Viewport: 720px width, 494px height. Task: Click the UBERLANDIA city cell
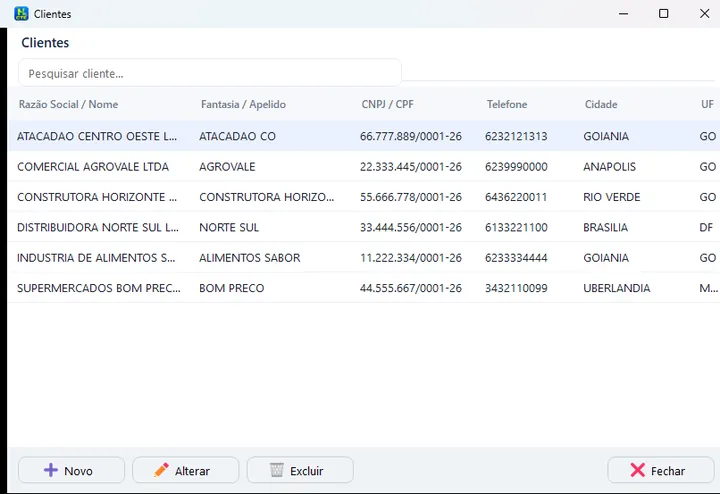(617, 288)
